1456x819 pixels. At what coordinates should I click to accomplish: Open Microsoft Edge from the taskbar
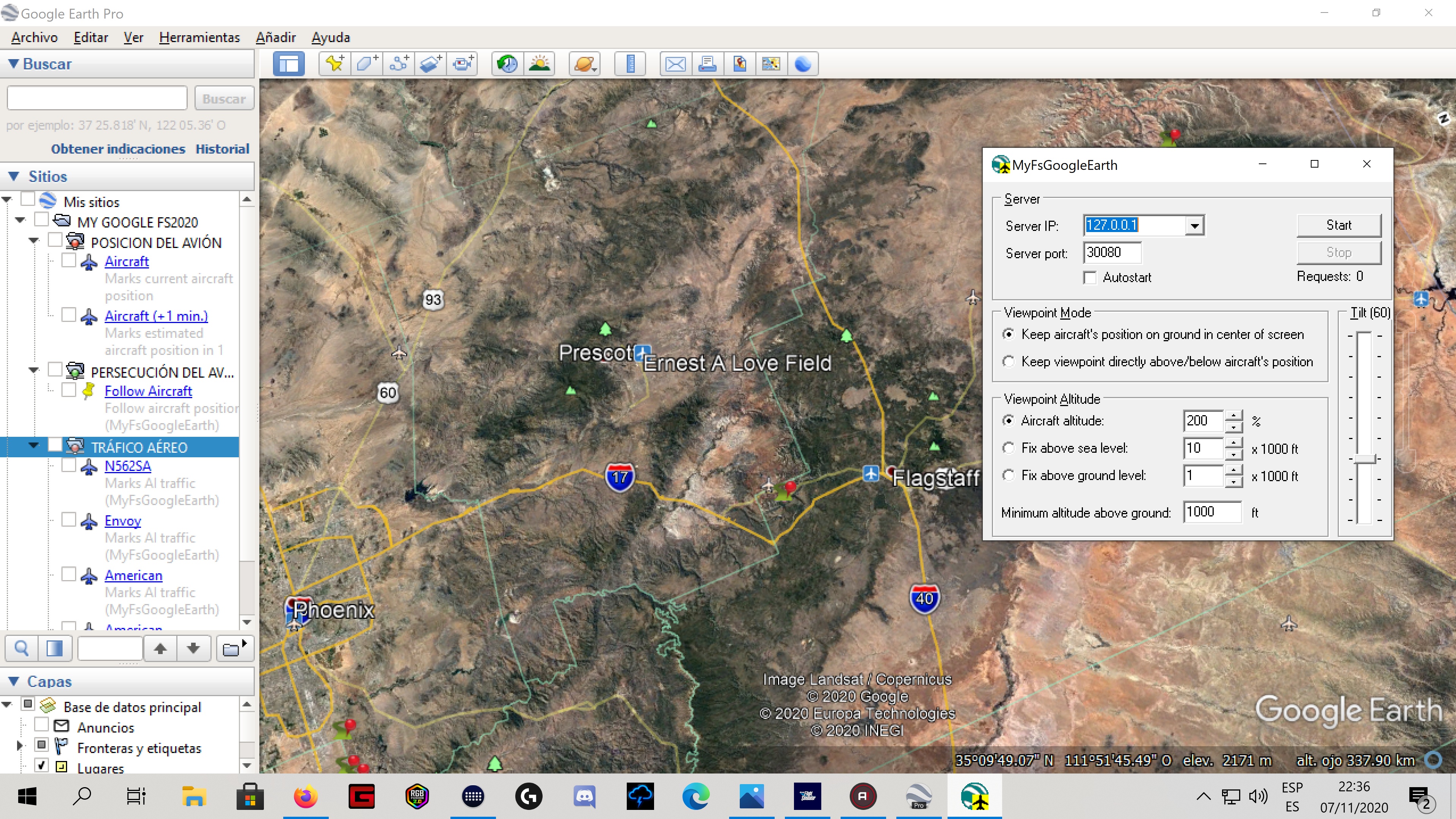pyautogui.click(x=696, y=797)
